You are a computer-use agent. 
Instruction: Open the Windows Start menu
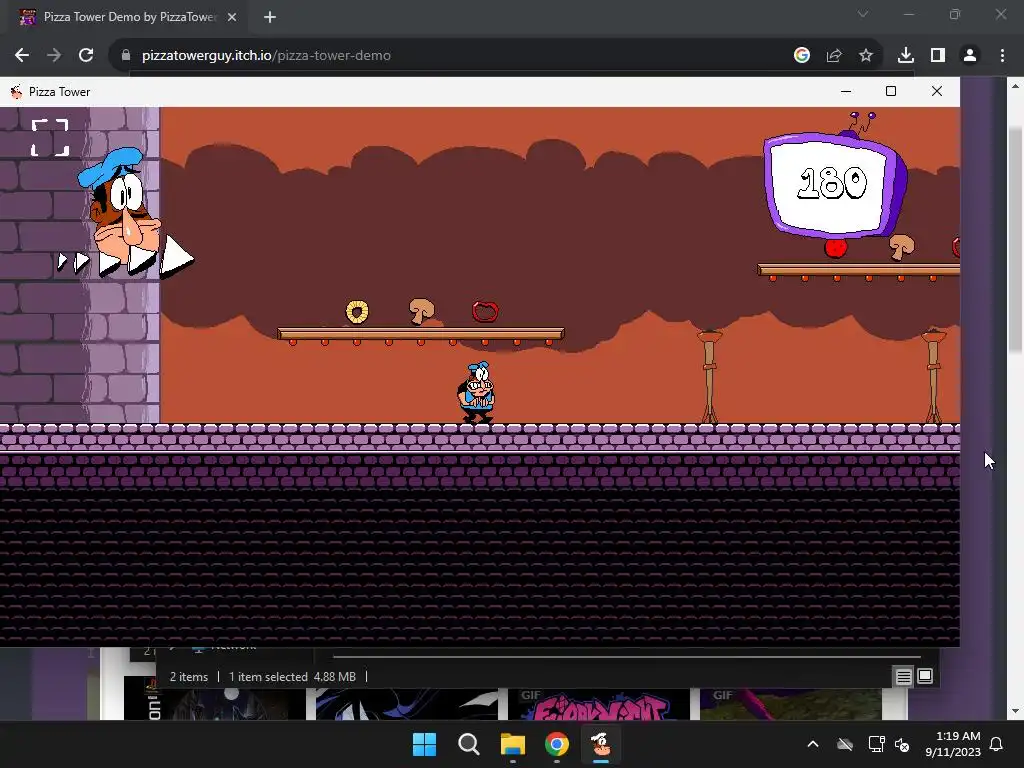pyautogui.click(x=424, y=744)
